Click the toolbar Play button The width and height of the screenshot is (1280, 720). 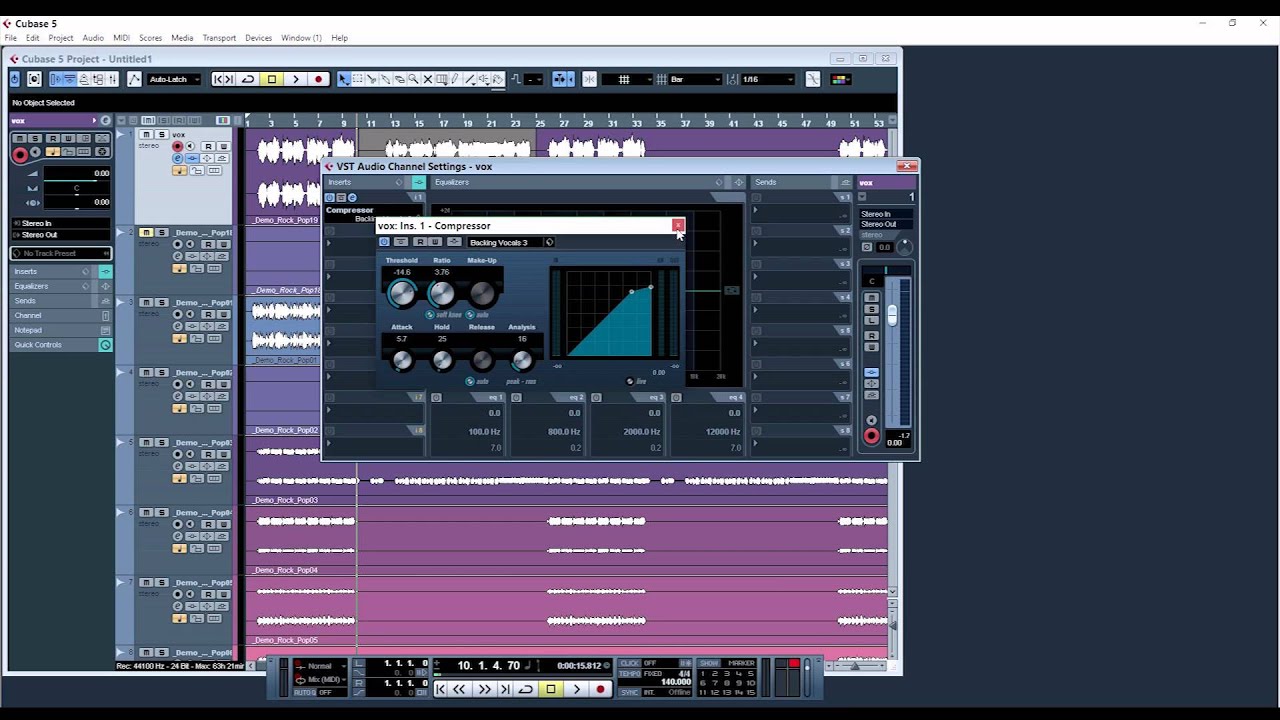295,79
